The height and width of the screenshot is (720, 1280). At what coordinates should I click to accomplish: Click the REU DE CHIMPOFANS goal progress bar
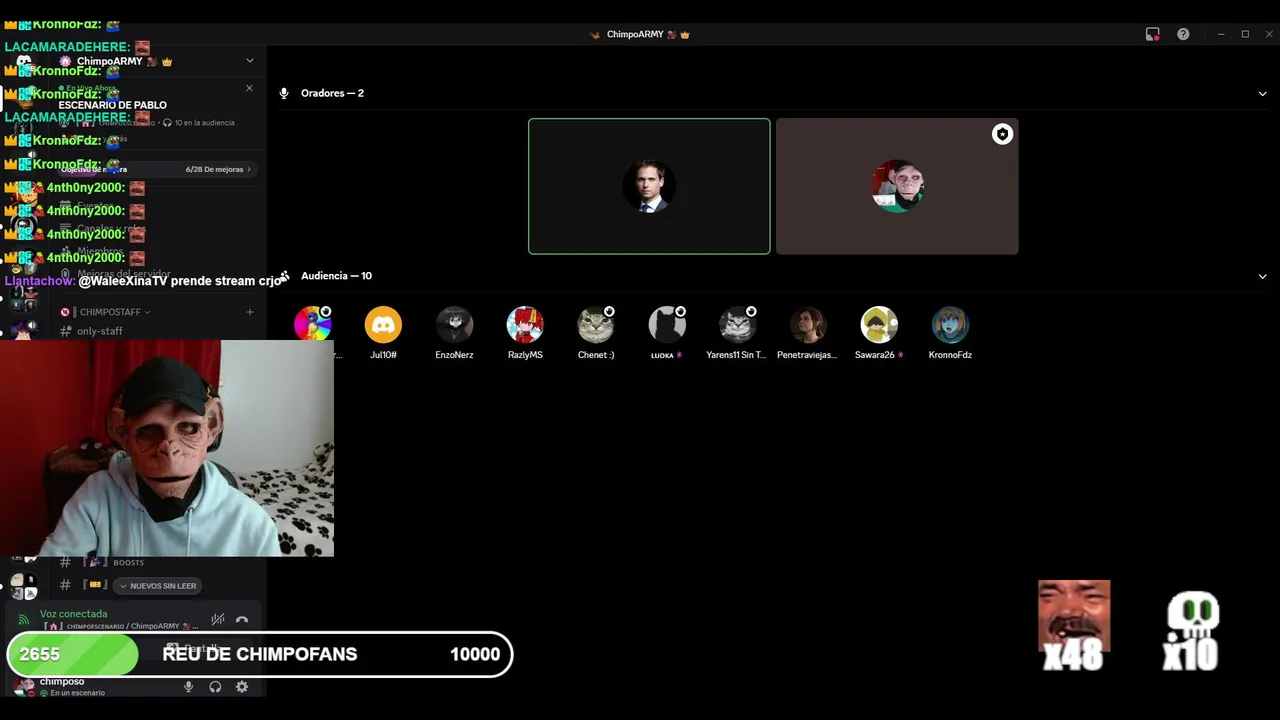[x=260, y=654]
